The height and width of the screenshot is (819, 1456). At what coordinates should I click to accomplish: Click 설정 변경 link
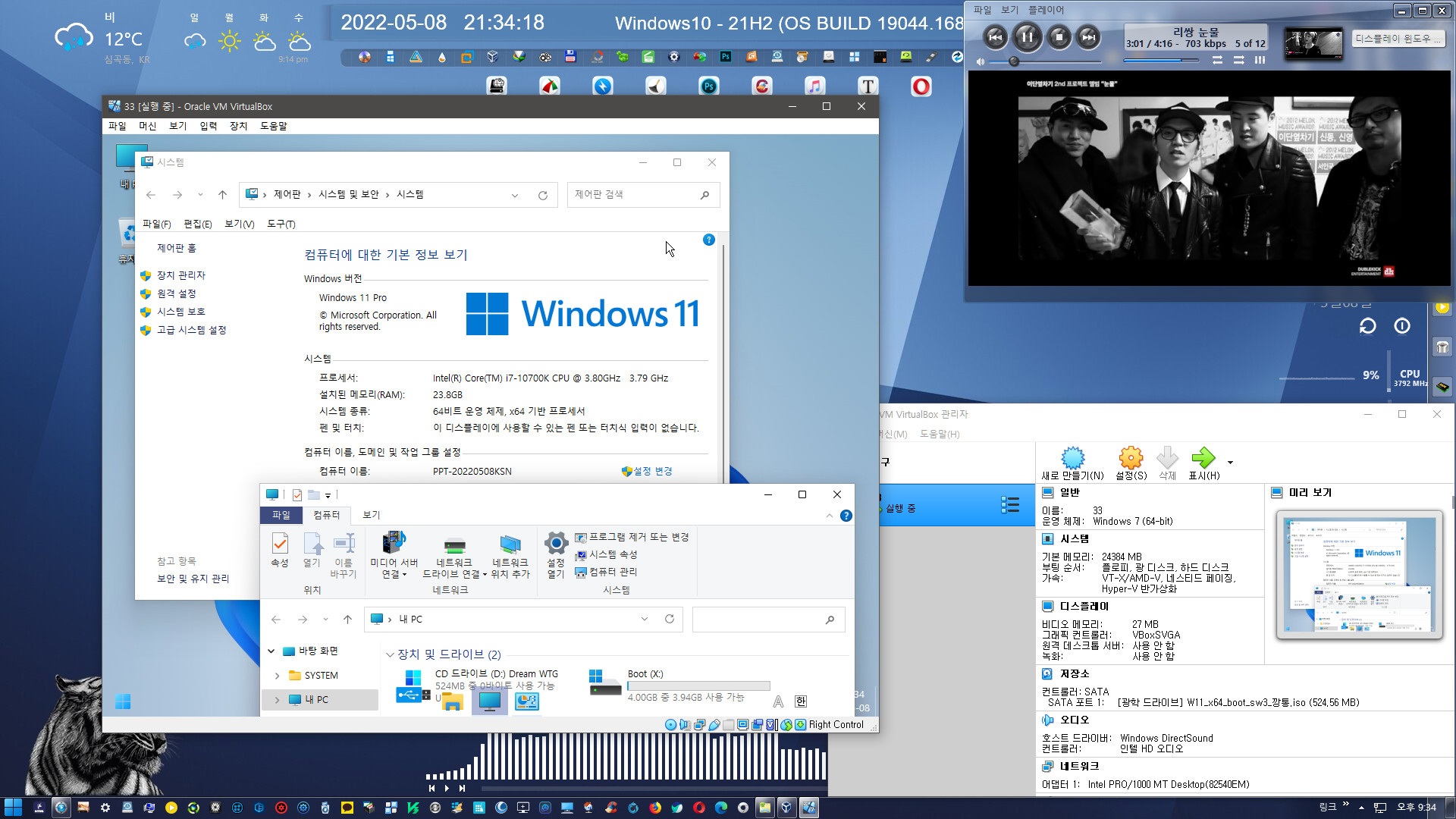point(652,471)
